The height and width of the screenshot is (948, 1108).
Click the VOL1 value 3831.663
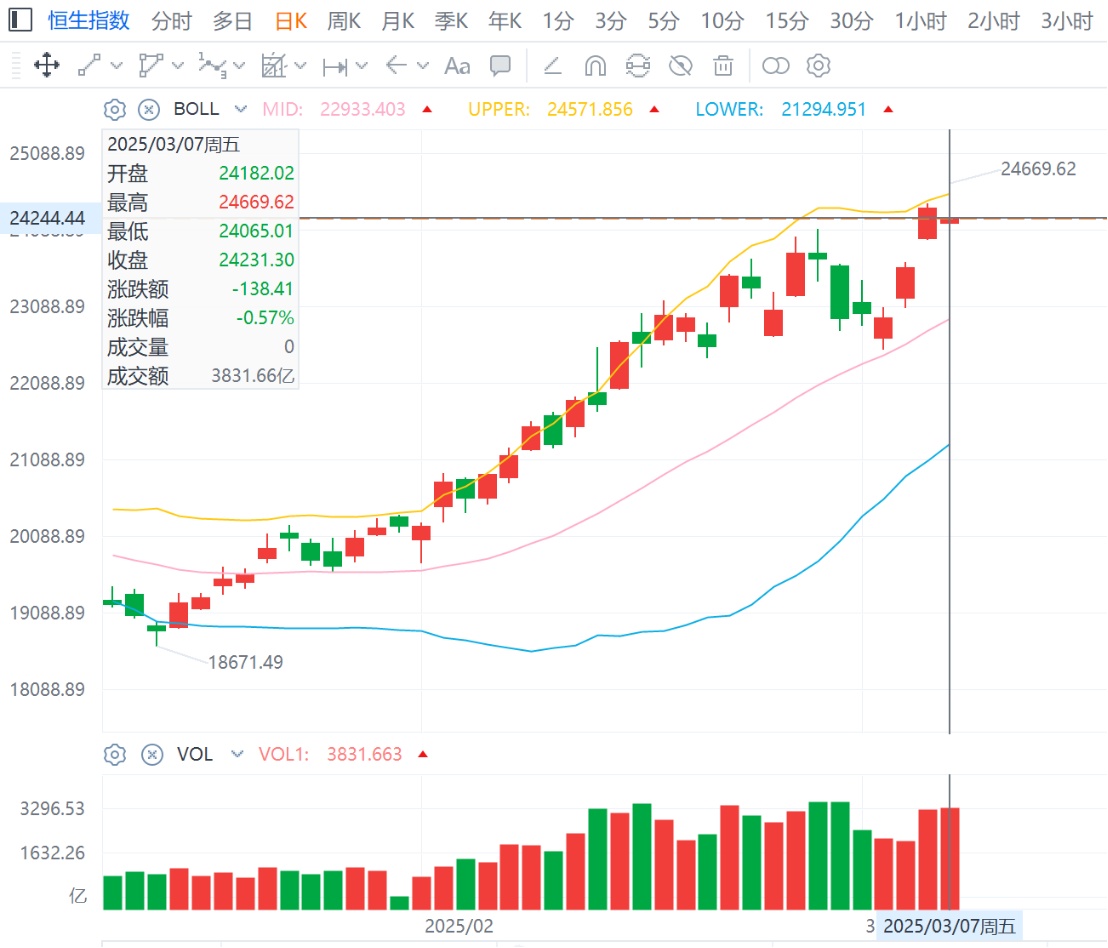tap(364, 754)
